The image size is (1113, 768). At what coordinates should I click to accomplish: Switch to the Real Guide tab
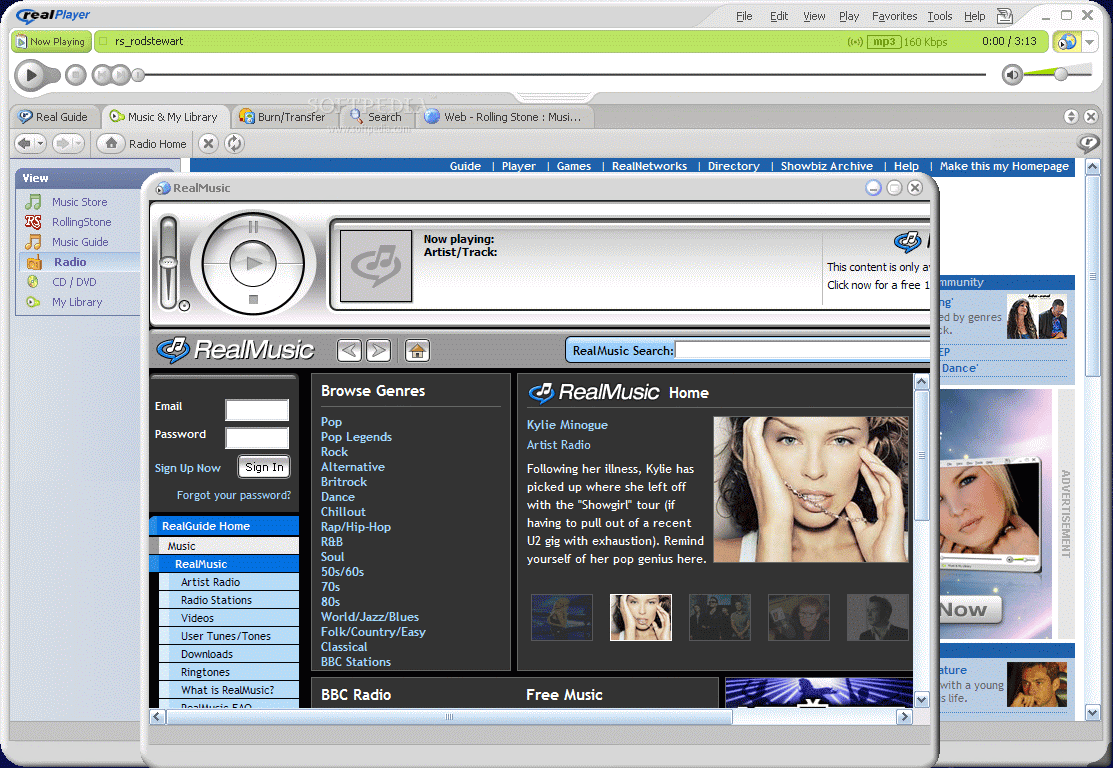54,116
